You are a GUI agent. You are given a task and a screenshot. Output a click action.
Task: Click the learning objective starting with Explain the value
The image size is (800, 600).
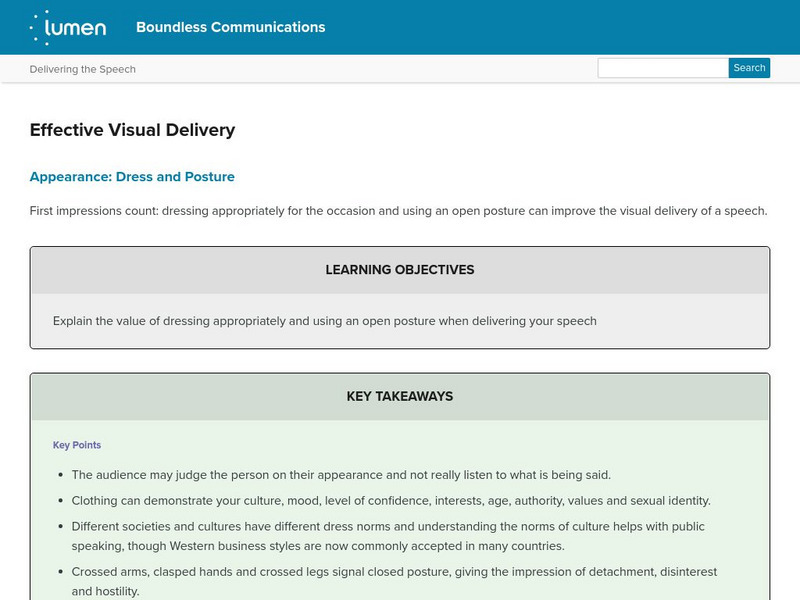point(324,321)
